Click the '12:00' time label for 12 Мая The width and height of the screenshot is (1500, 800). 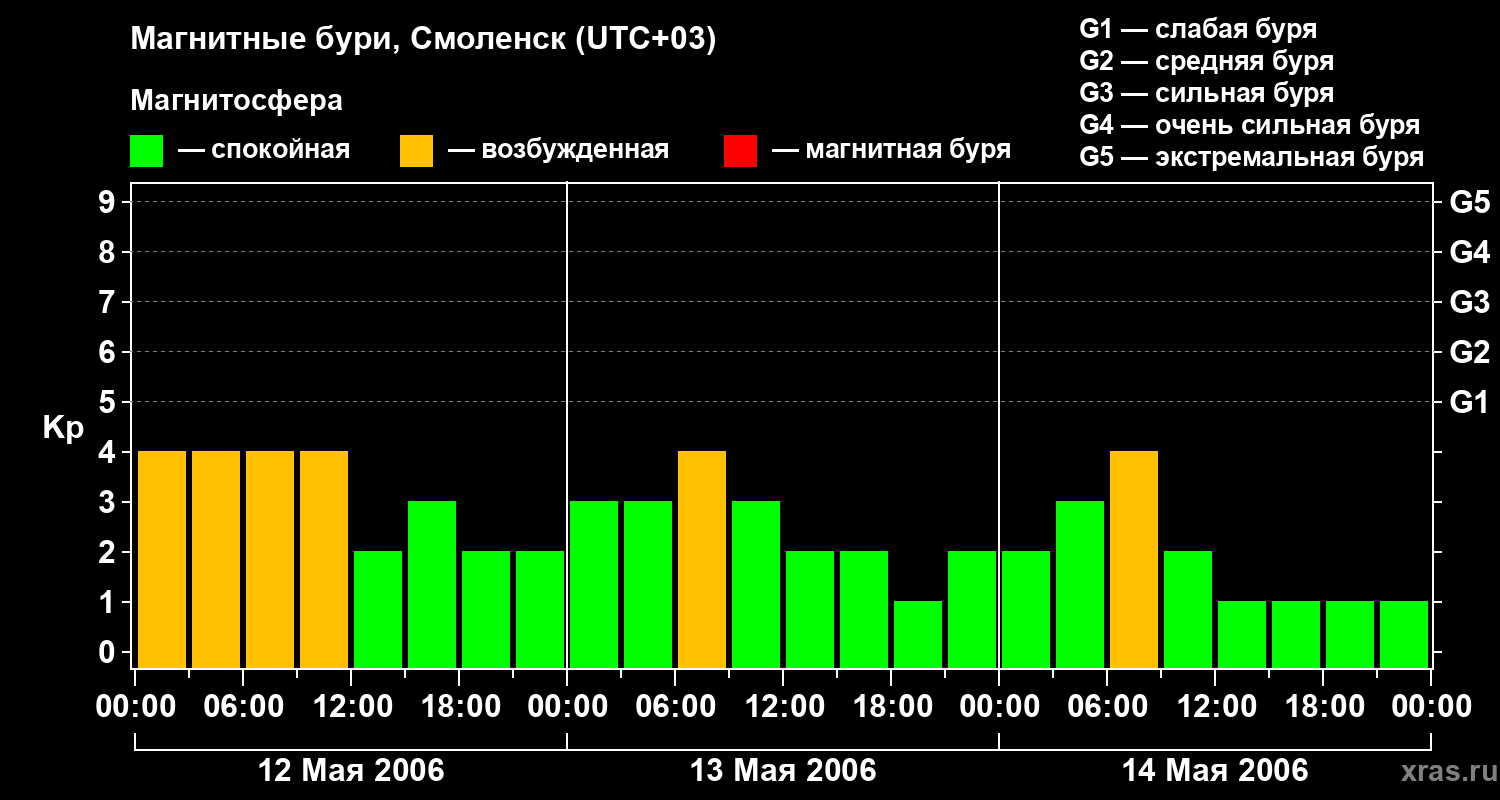pyautogui.click(x=351, y=707)
